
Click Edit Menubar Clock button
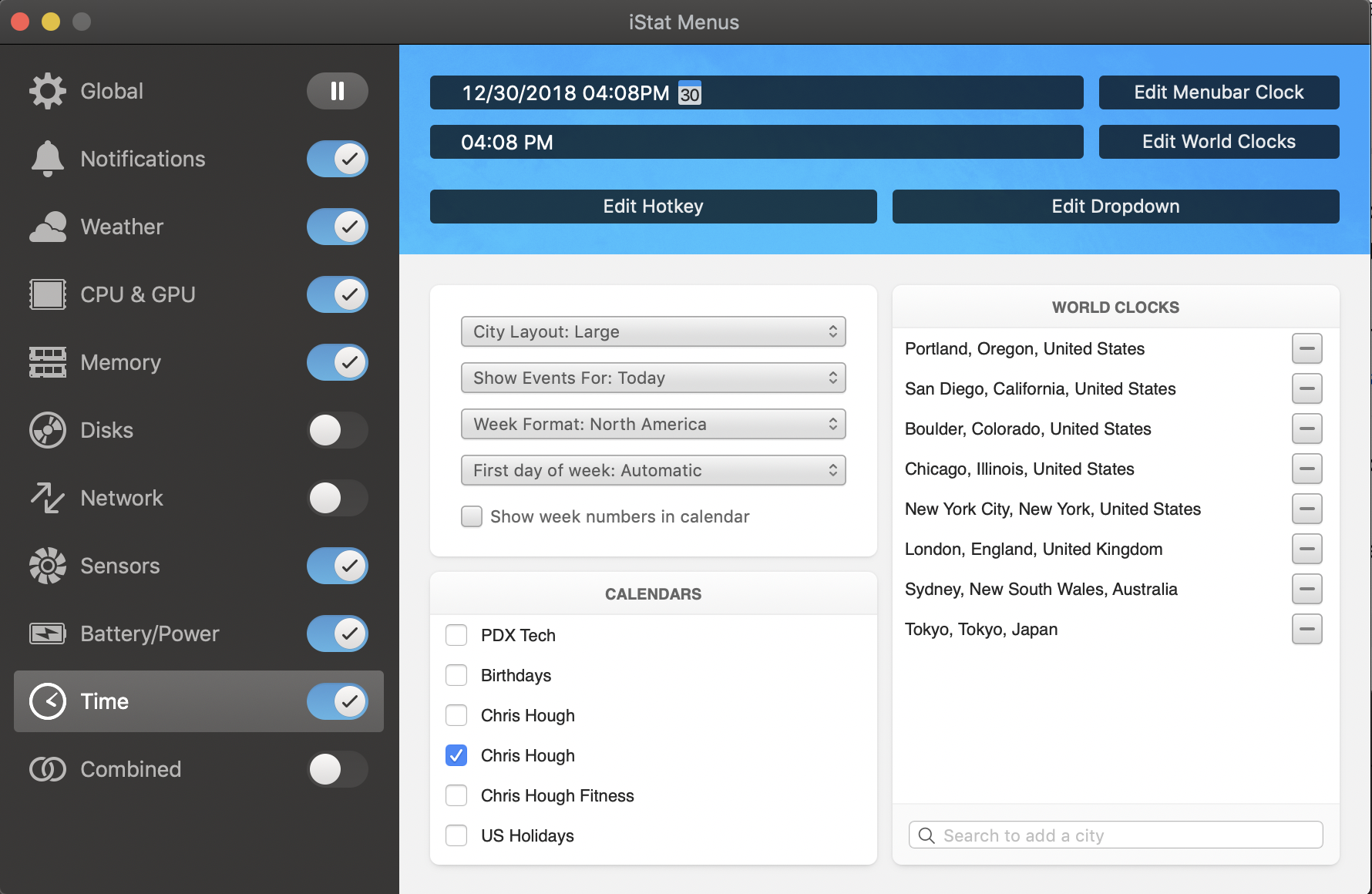point(1219,92)
